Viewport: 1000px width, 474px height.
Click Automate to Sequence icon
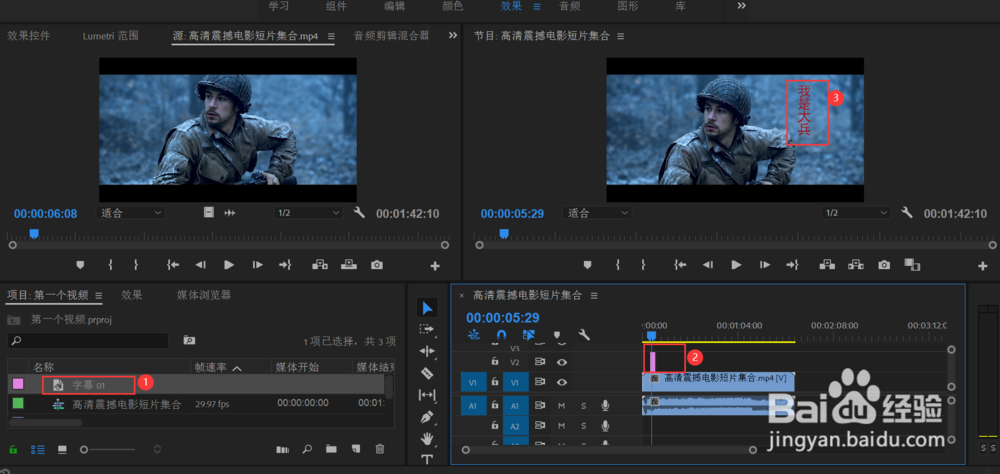click(x=282, y=450)
